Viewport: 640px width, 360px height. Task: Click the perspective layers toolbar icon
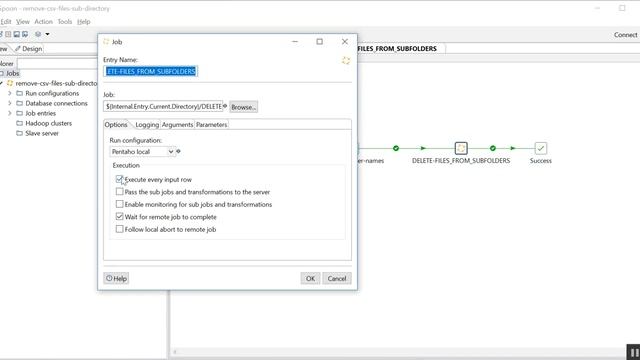[38, 34]
